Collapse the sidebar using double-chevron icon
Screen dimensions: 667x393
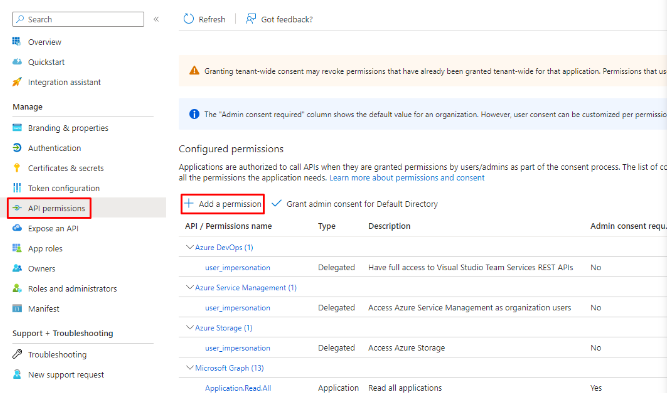[156, 19]
